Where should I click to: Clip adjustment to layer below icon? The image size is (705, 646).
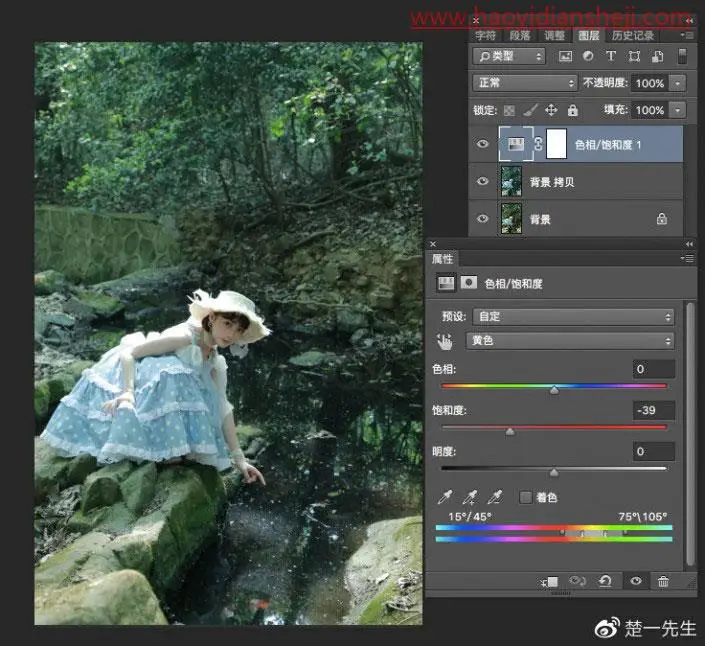(x=549, y=582)
